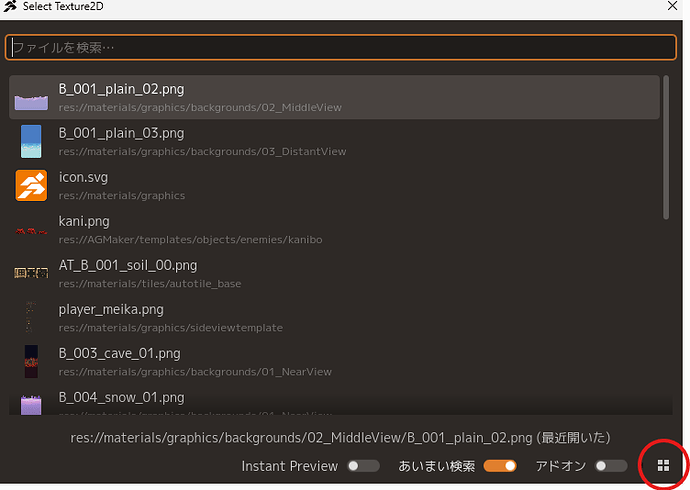
Task: Choose icon.svg file name
Action: (83, 177)
